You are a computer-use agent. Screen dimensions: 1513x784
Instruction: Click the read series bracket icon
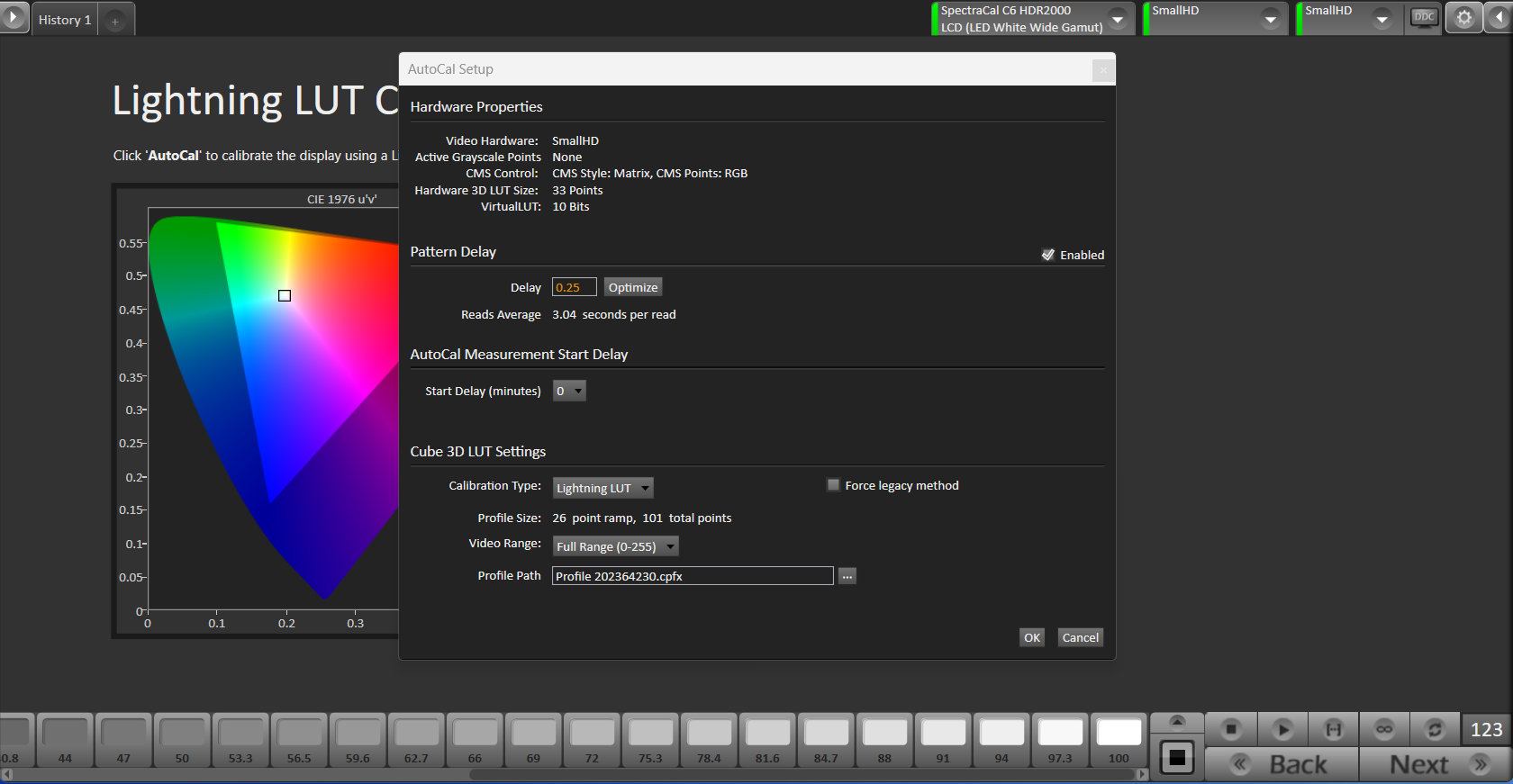1334,729
